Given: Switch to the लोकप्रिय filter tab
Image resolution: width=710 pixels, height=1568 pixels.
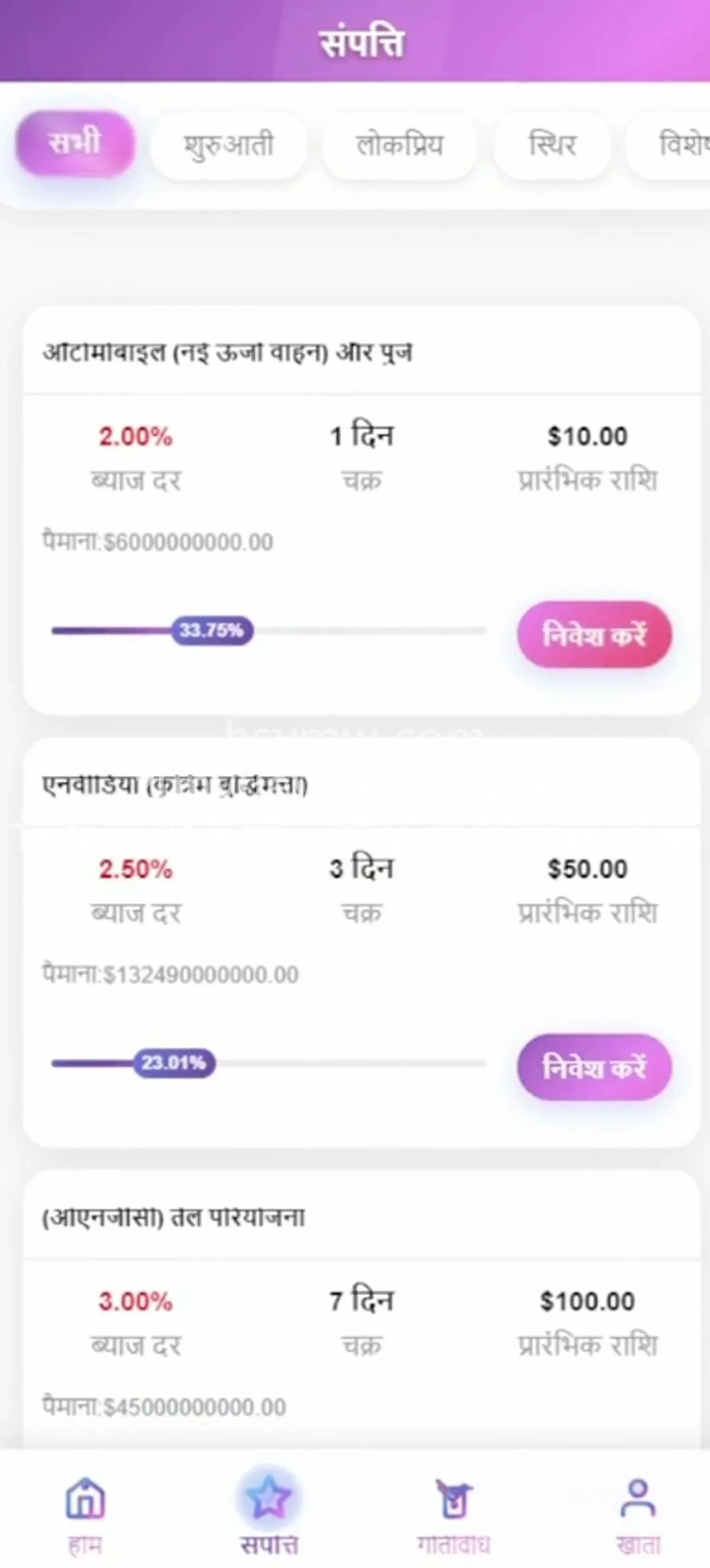Looking at the screenshot, I should [x=399, y=145].
